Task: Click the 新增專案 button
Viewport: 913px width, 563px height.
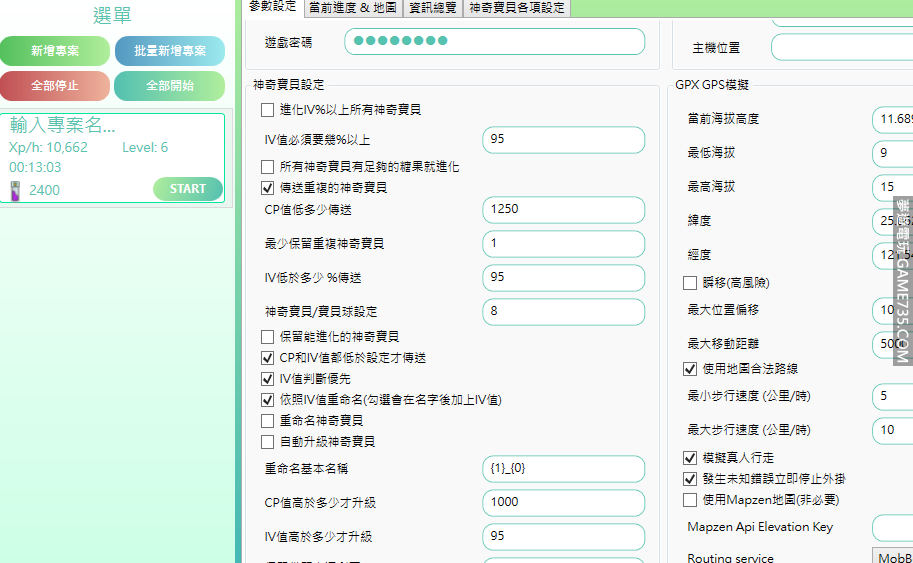Action: pyautogui.click(x=55, y=51)
